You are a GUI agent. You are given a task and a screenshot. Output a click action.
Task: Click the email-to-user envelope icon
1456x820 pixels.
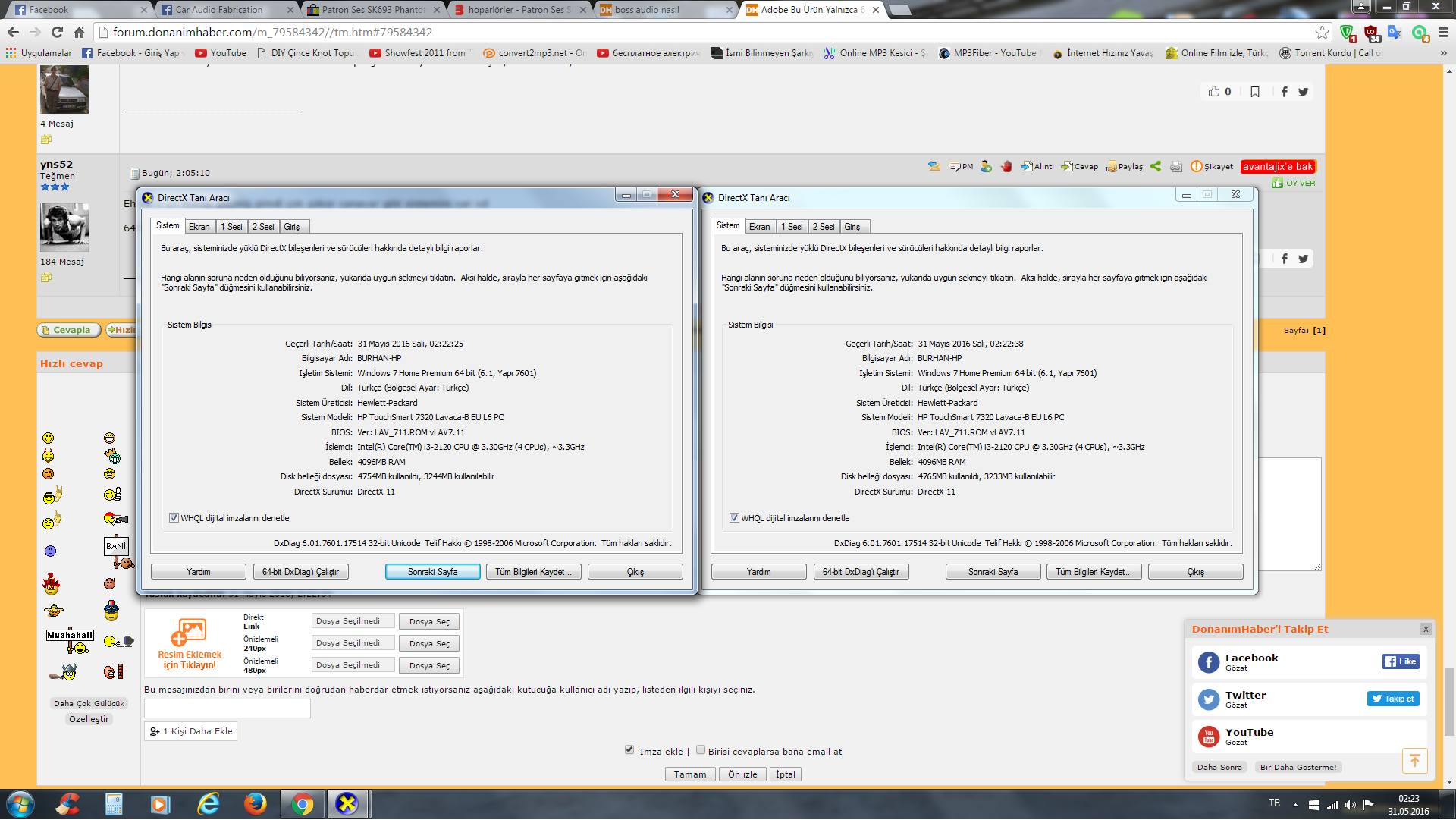934,166
